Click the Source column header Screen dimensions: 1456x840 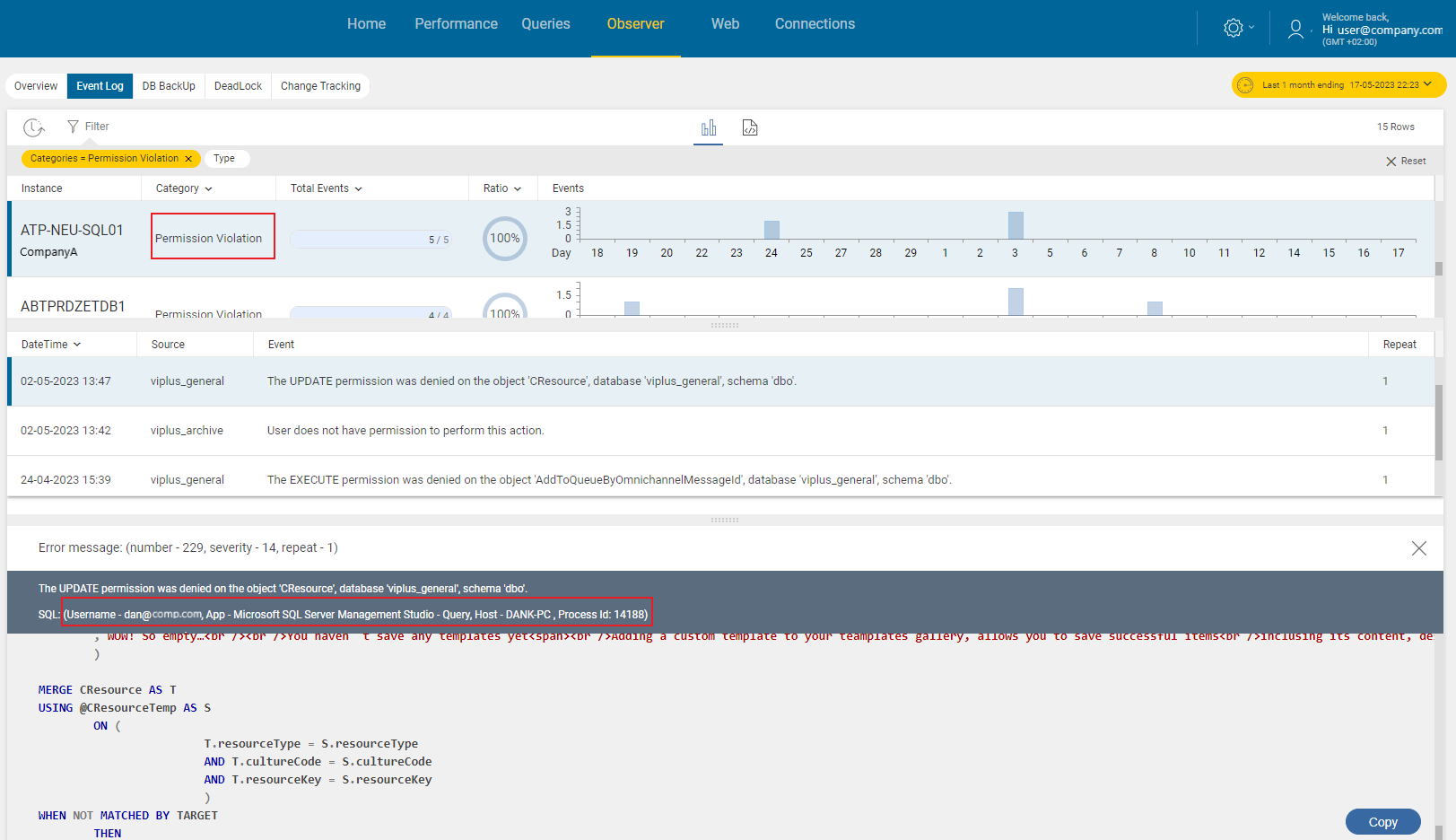click(x=168, y=345)
